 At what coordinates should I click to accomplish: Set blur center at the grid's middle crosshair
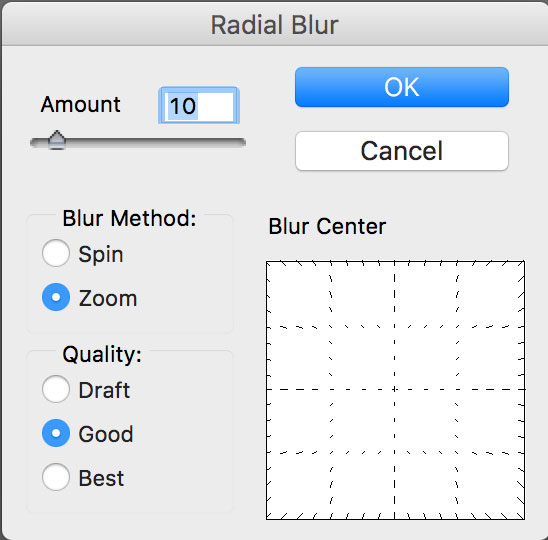pos(395,389)
